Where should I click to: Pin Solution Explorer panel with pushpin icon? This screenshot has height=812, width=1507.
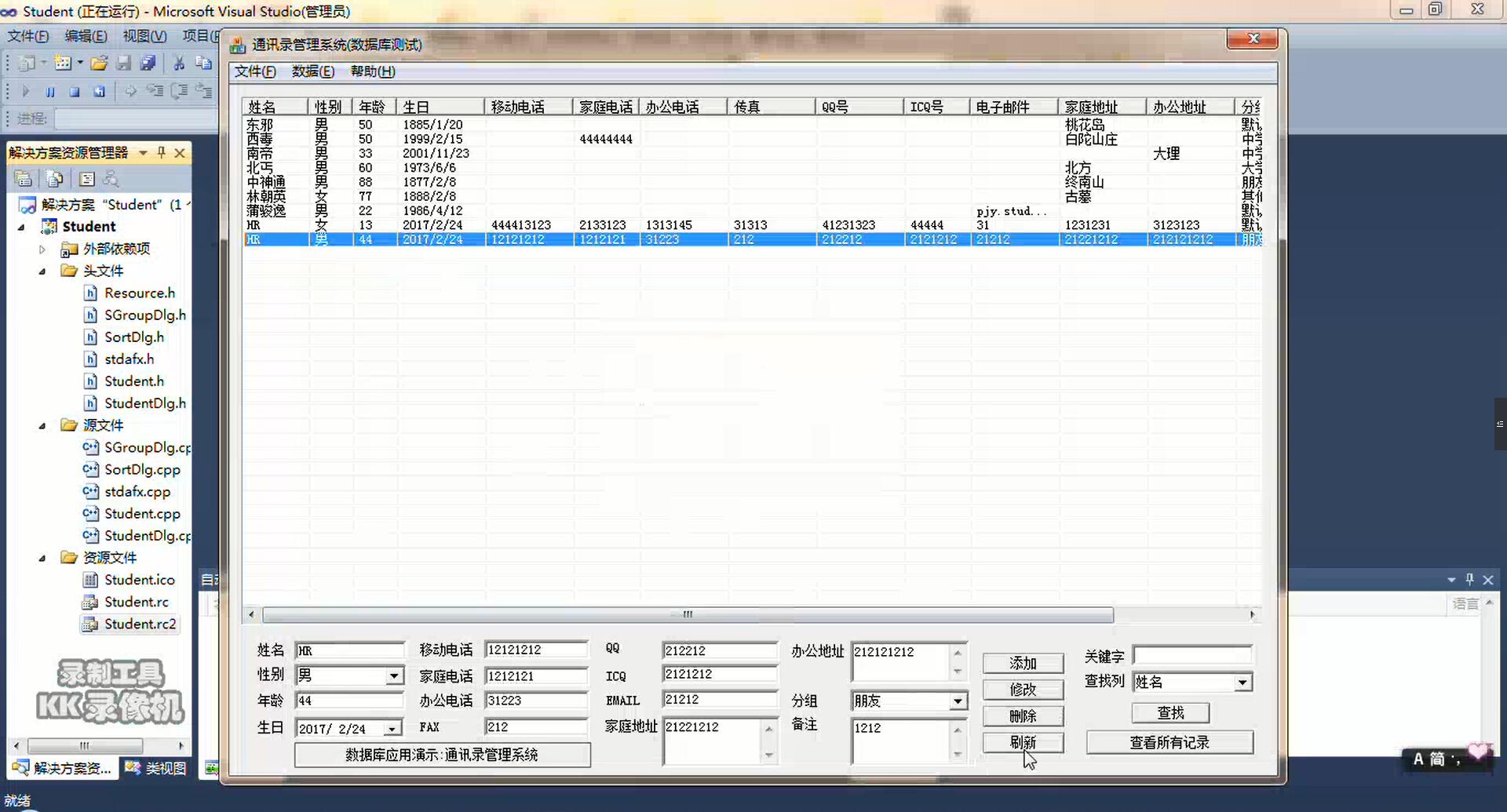tap(162, 152)
